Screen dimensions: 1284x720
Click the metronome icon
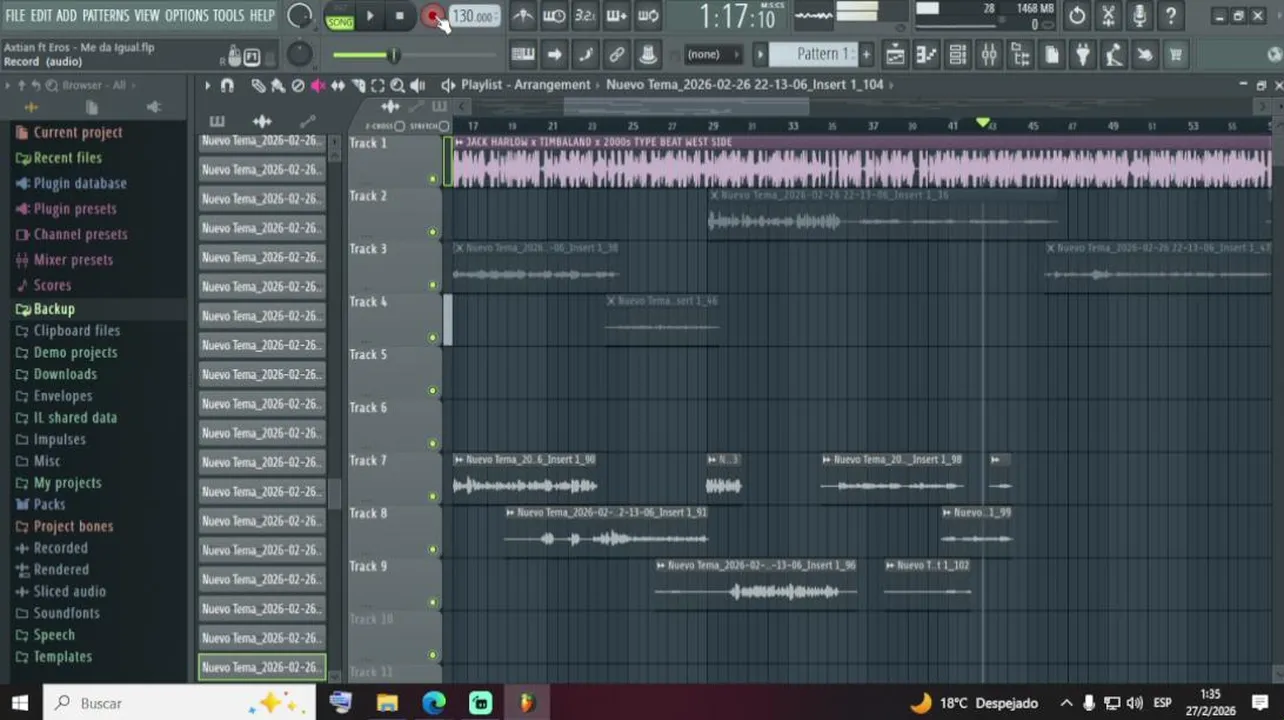tap(522, 16)
